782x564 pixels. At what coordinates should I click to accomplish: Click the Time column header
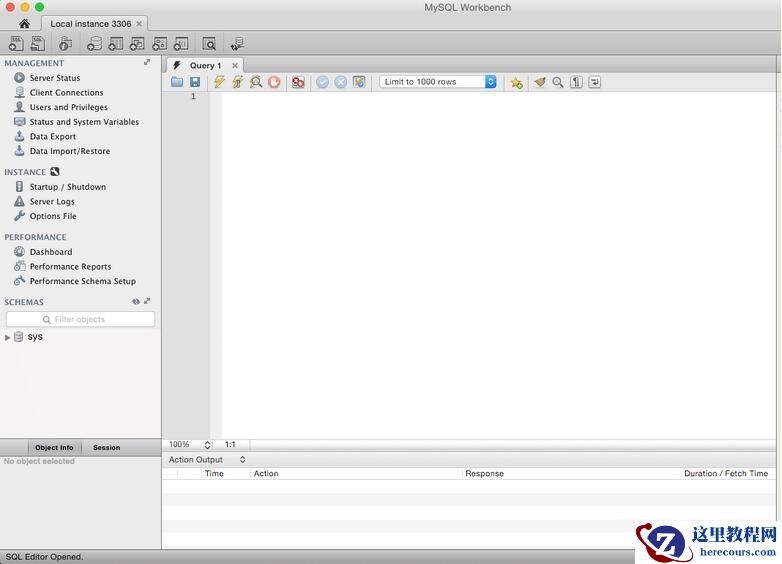click(x=214, y=473)
